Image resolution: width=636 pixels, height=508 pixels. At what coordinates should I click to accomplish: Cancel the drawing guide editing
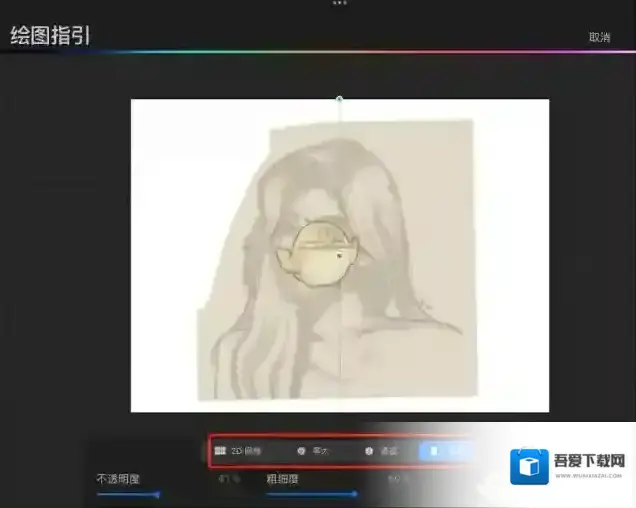coord(599,37)
